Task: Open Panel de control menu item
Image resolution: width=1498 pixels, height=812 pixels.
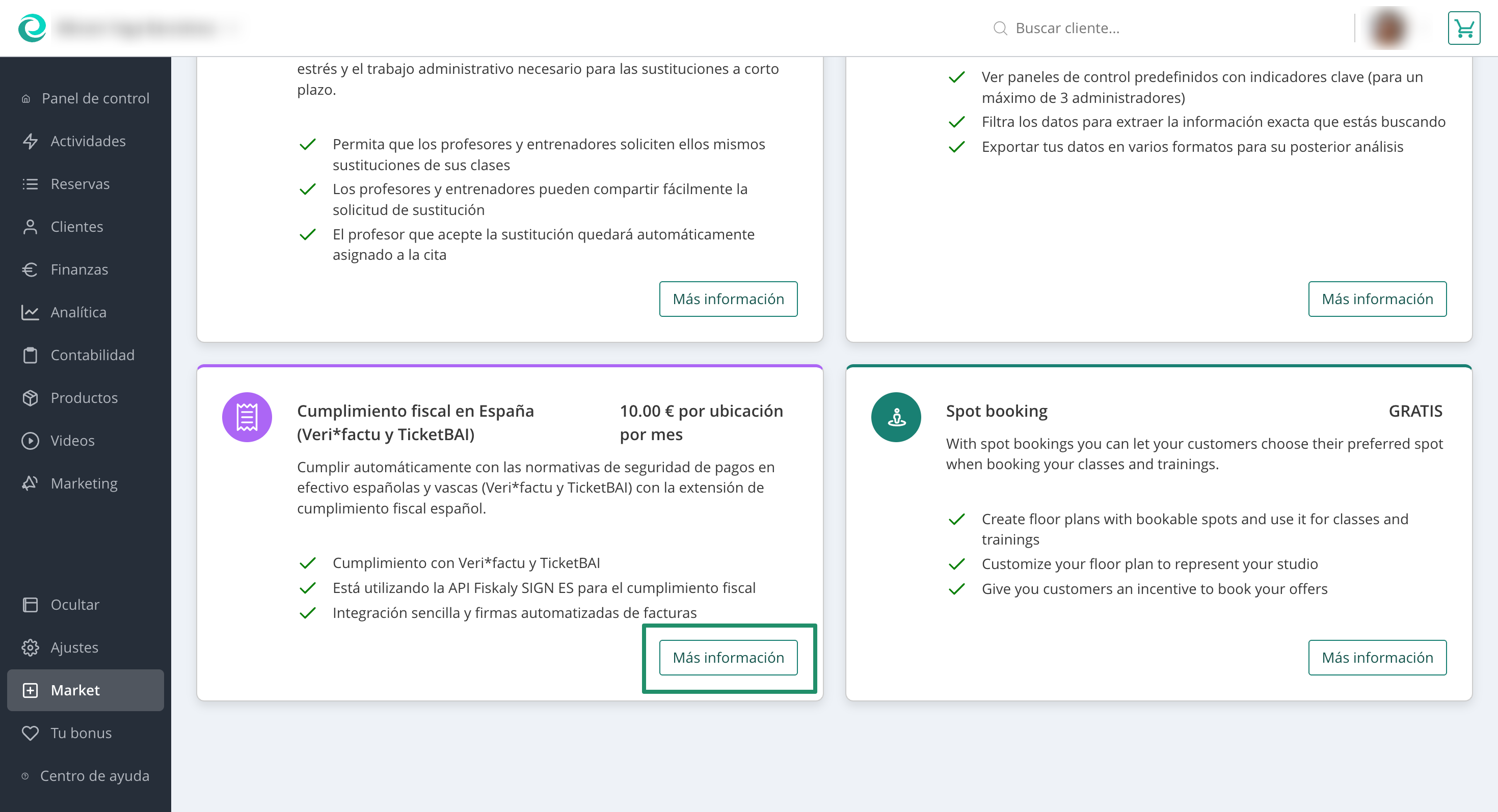Action: pyautogui.click(x=95, y=98)
